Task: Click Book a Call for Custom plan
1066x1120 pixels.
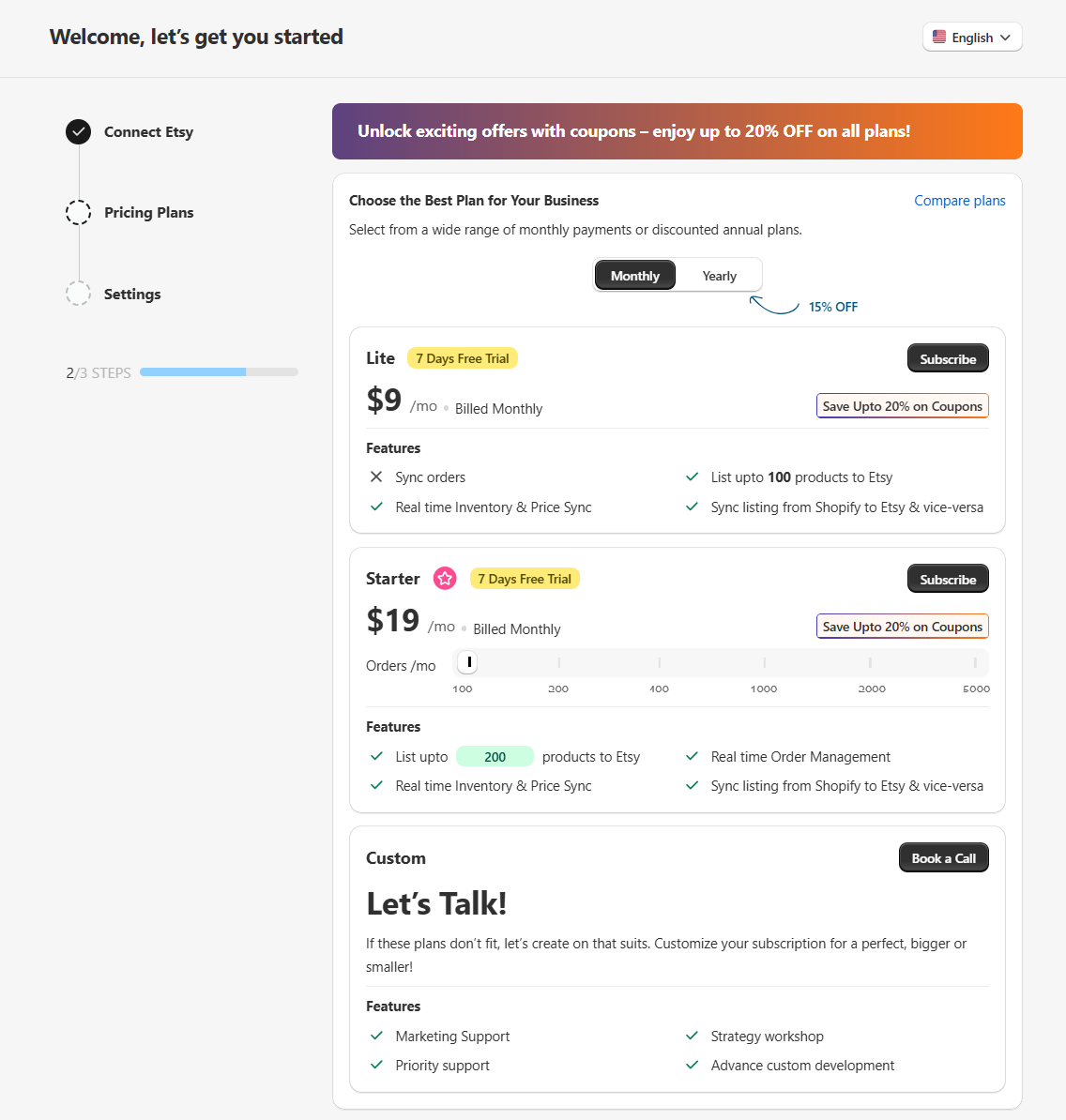Action: click(x=943, y=858)
